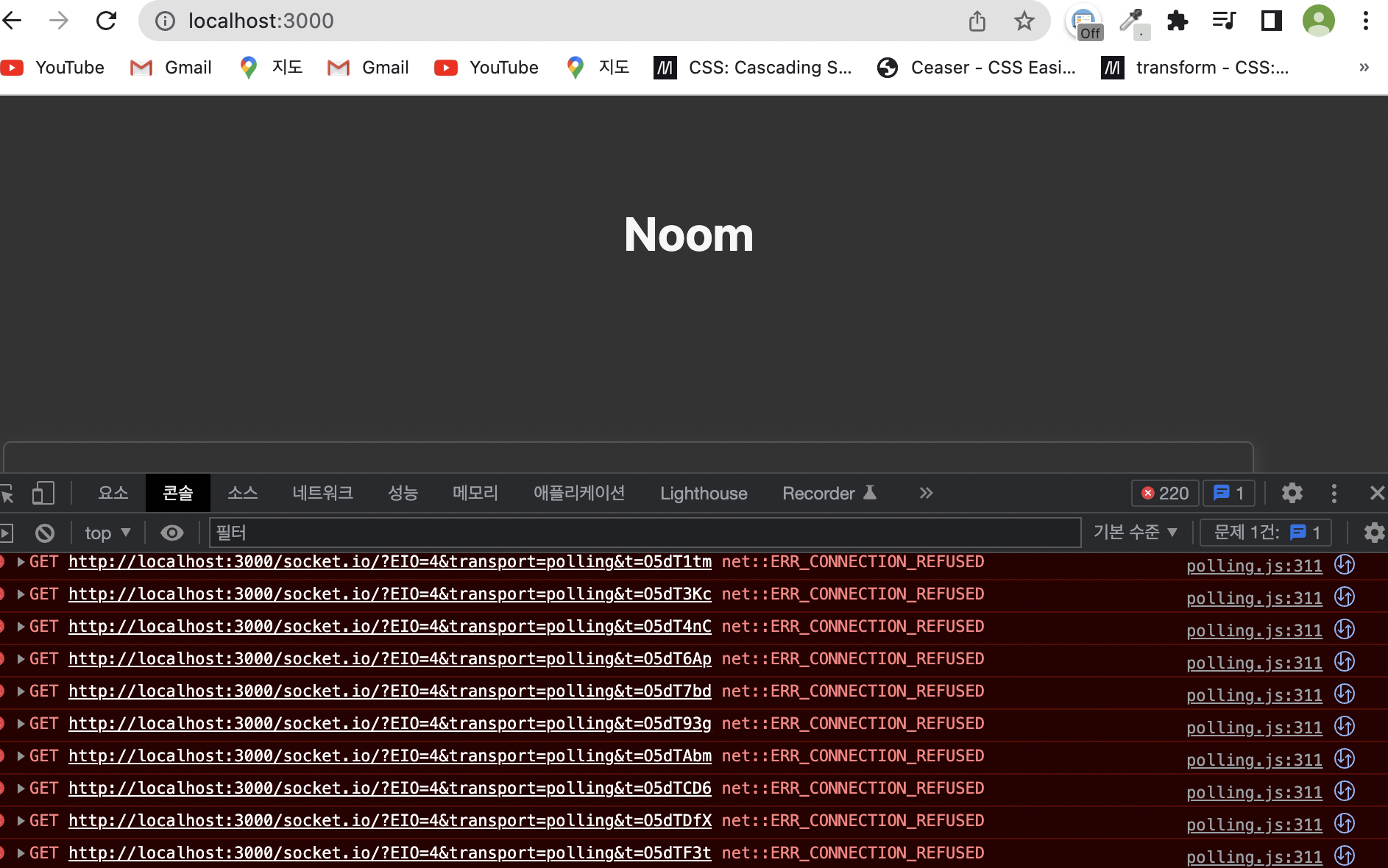
Task: Switch to the Recorder tab
Action: [x=829, y=493]
